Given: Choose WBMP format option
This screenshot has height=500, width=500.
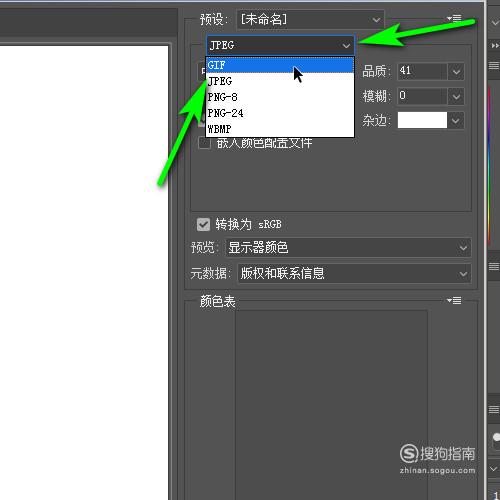Looking at the screenshot, I should (280, 129).
